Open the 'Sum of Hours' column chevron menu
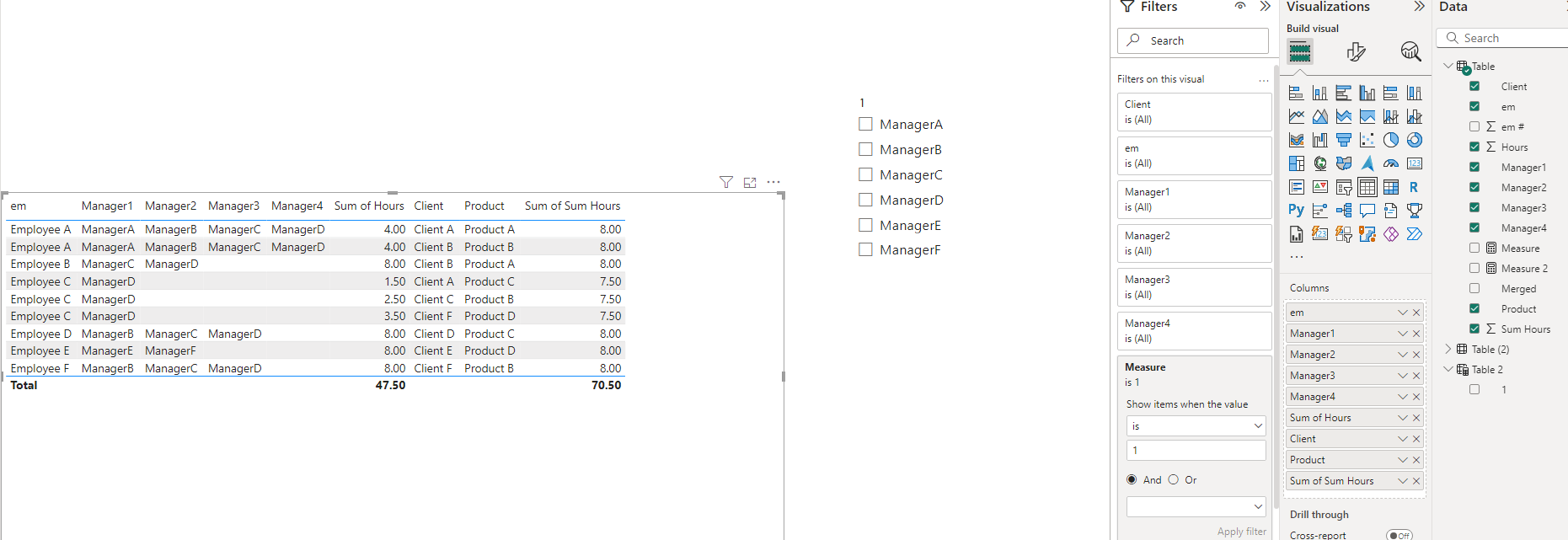Image resolution: width=1568 pixels, height=540 pixels. tap(1403, 418)
